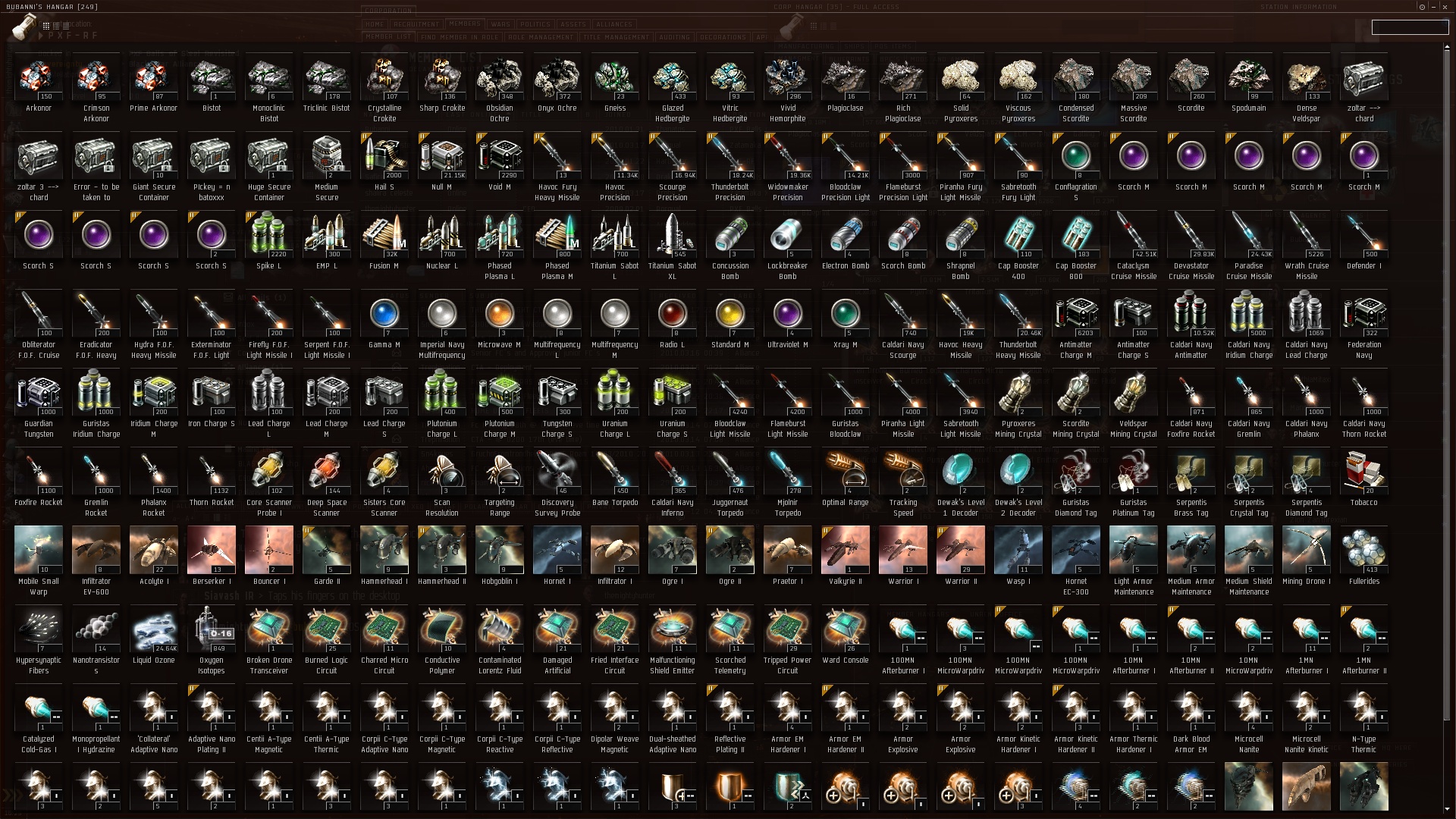Switch hangar to icon view mode

tap(46, 26)
